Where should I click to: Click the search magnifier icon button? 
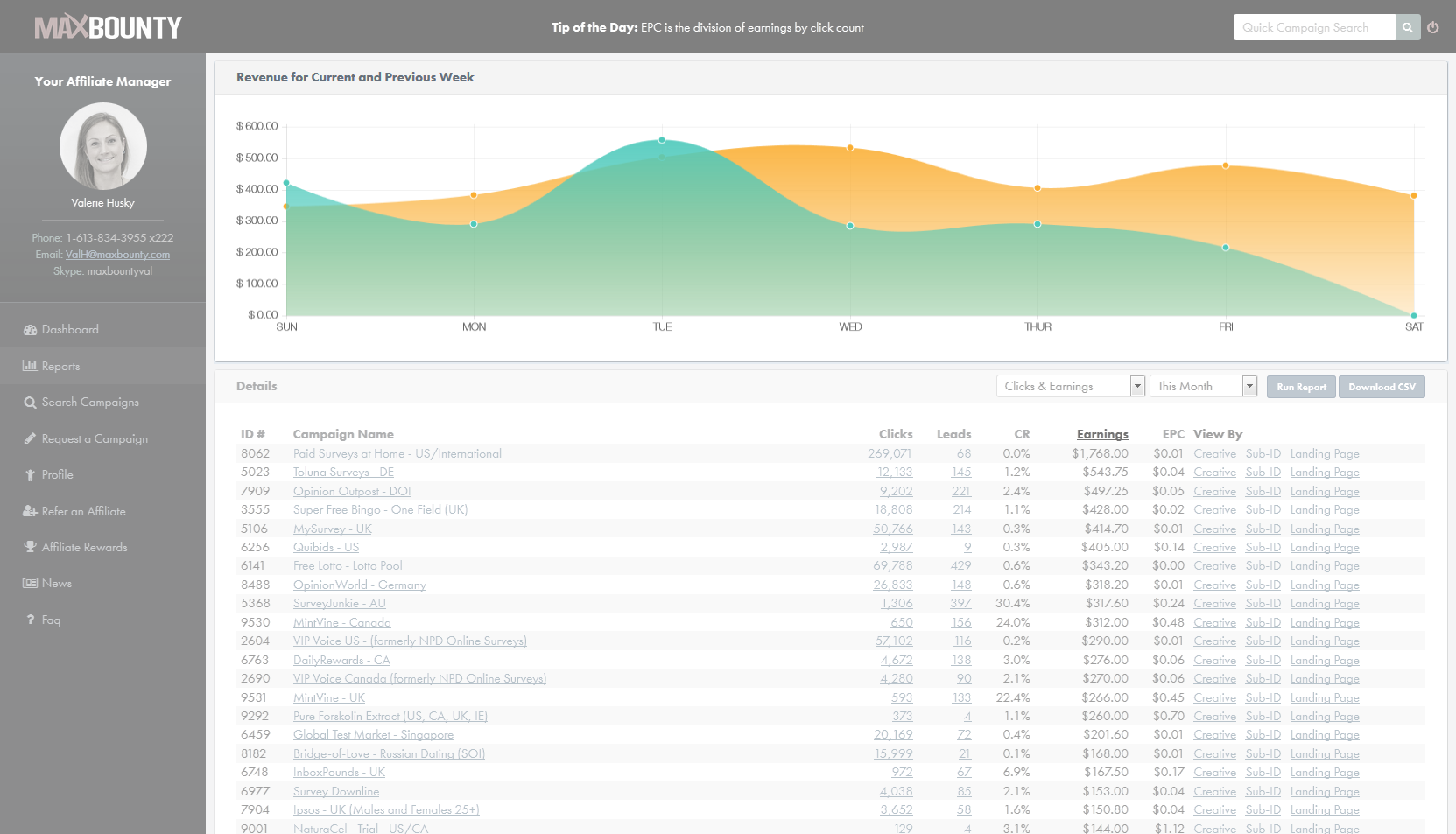[1407, 27]
